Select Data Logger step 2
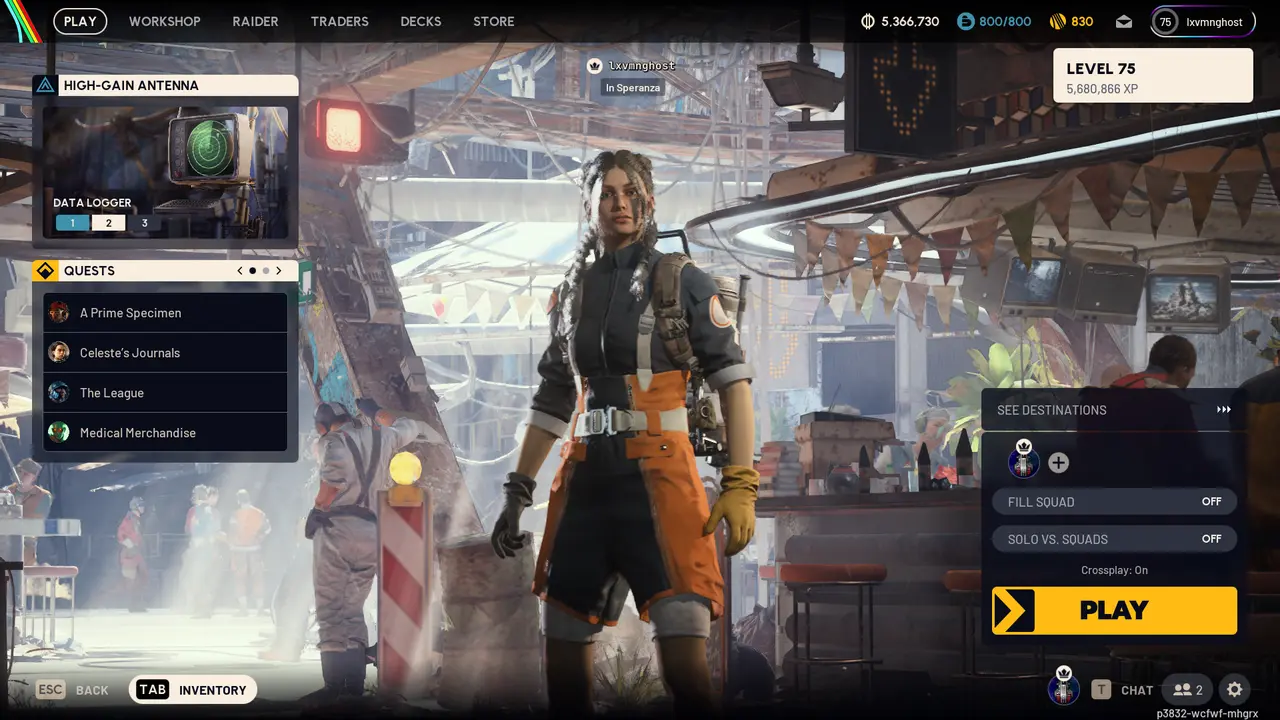The height and width of the screenshot is (720, 1280). click(108, 223)
